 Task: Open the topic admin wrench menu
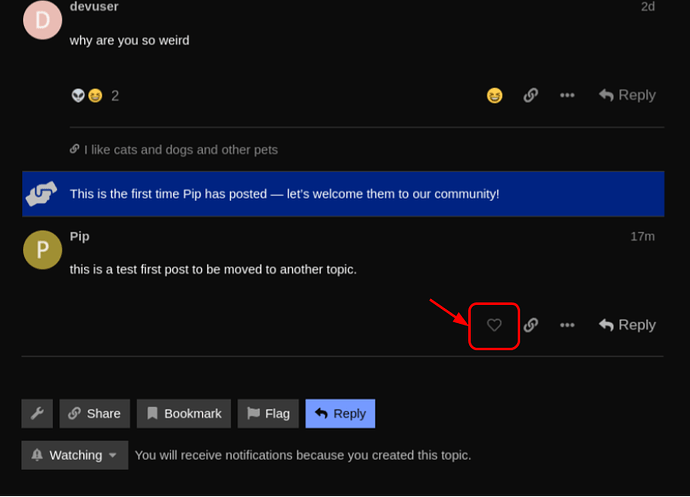(x=37, y=413)
